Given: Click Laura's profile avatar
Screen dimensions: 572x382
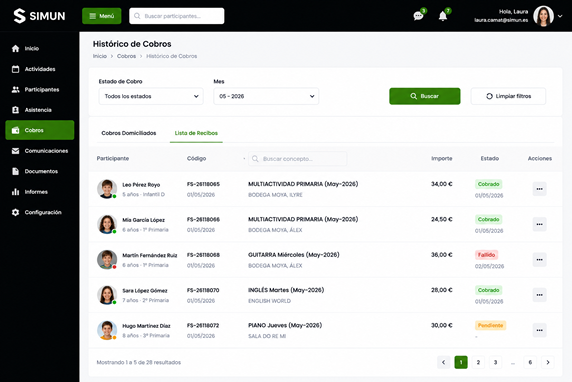Looking at the screenshot, I should click(543, 16).
